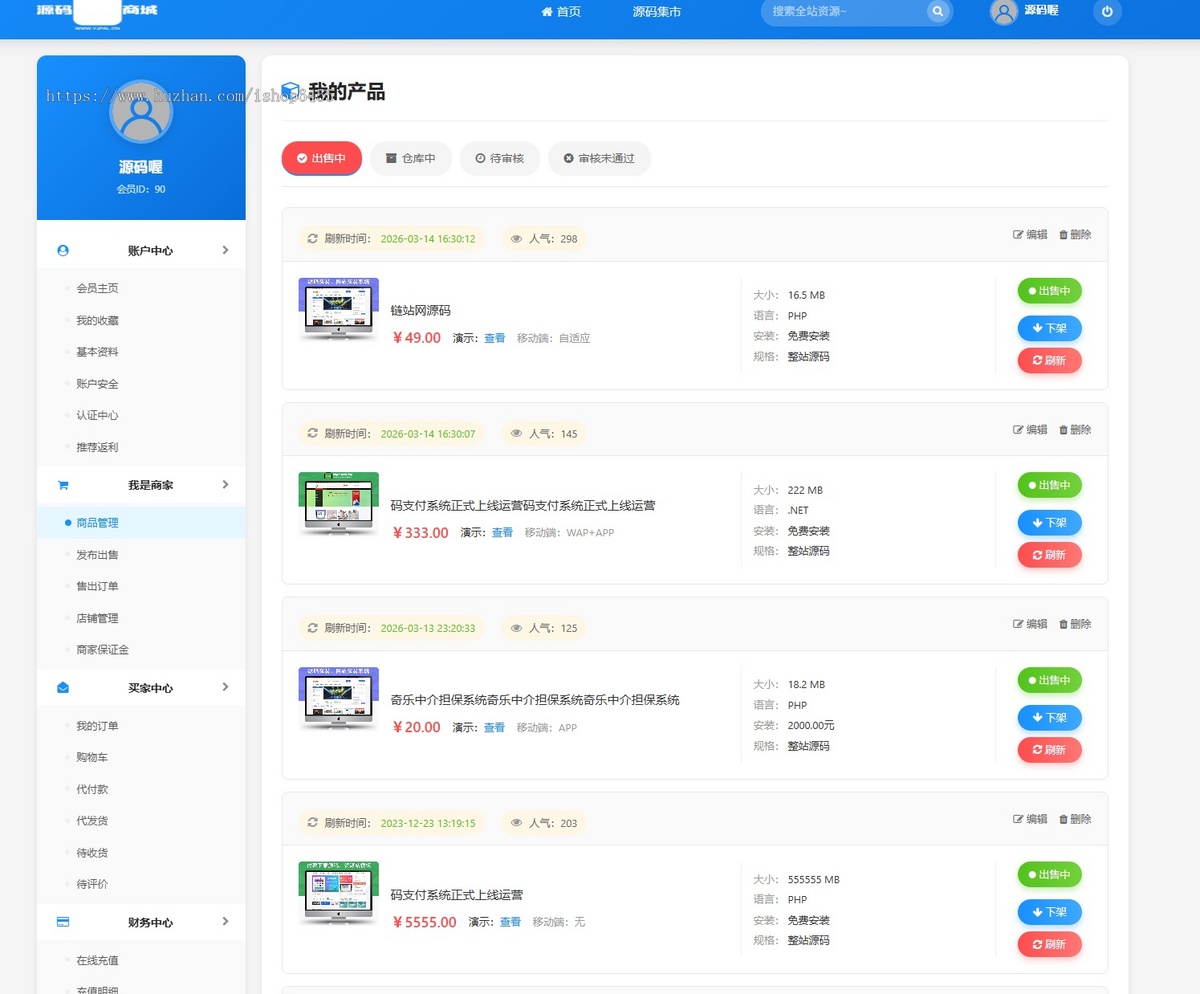
Task: Click 下架 for 奇乐中介担保系统
Action: 1050,717
